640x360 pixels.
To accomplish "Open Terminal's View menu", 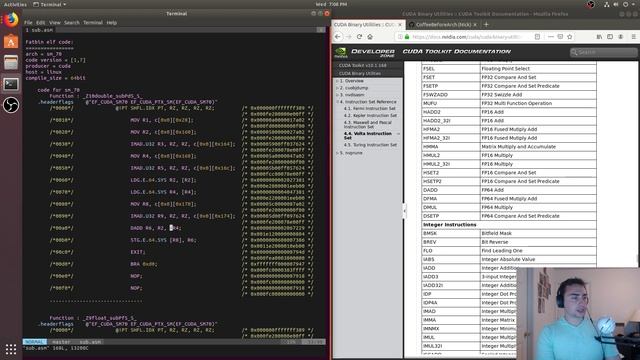I will point(55,22).
